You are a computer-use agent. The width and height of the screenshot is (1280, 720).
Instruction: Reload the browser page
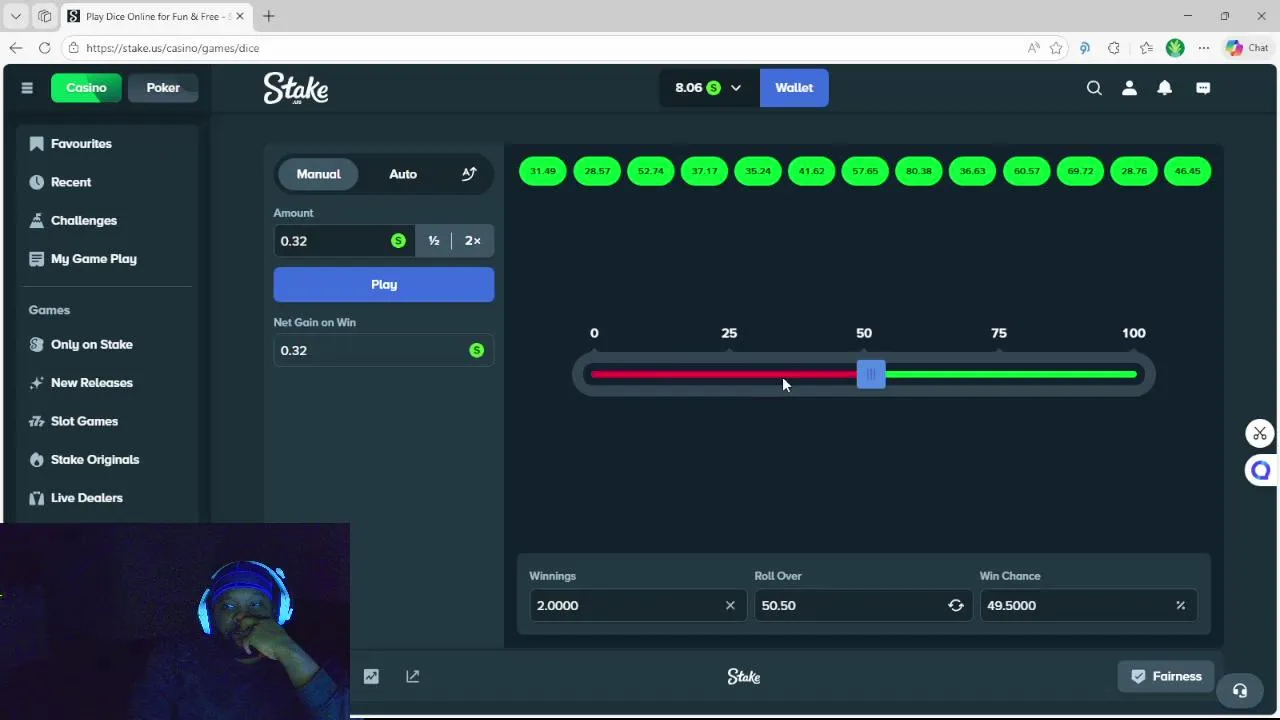coord(45,48)
